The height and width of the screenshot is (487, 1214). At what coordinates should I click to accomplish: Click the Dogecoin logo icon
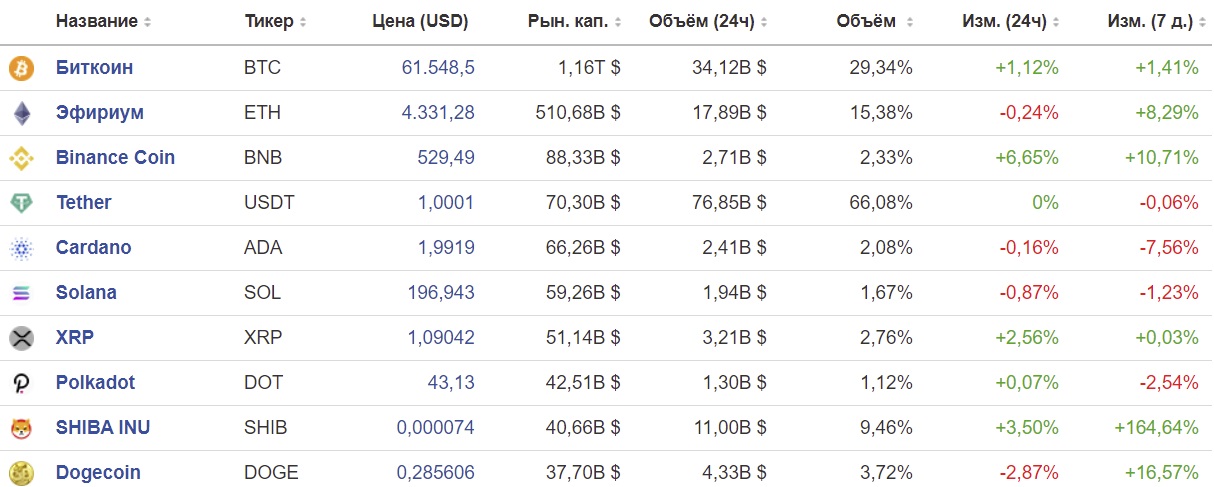pos(21,473)
